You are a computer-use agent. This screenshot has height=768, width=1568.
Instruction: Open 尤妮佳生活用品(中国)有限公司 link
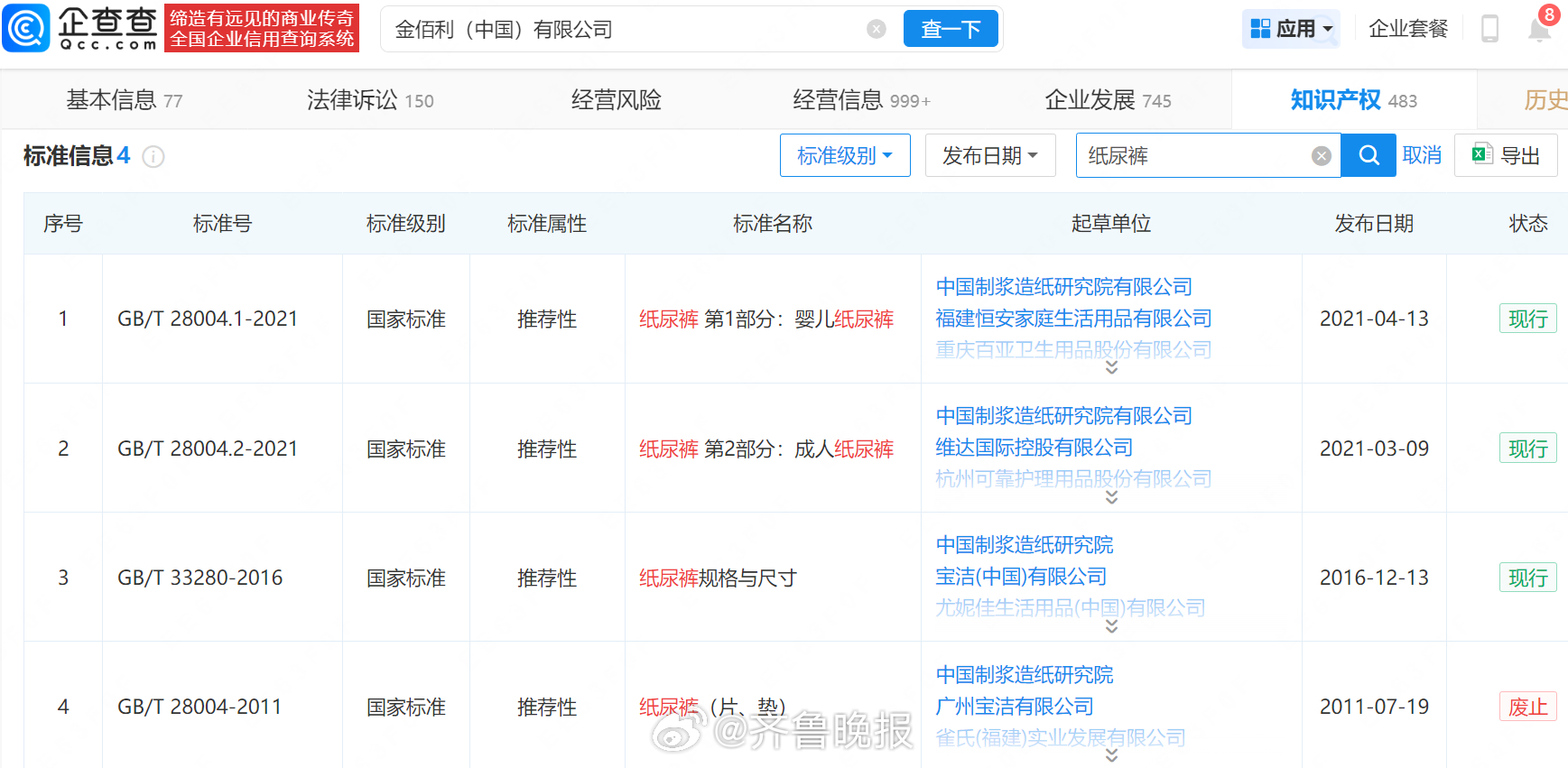click(1070, 607)
